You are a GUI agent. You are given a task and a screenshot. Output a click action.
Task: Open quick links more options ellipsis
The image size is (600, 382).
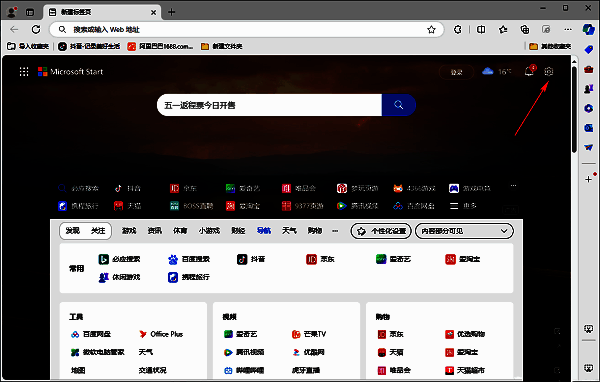click(x=514, y=186)
